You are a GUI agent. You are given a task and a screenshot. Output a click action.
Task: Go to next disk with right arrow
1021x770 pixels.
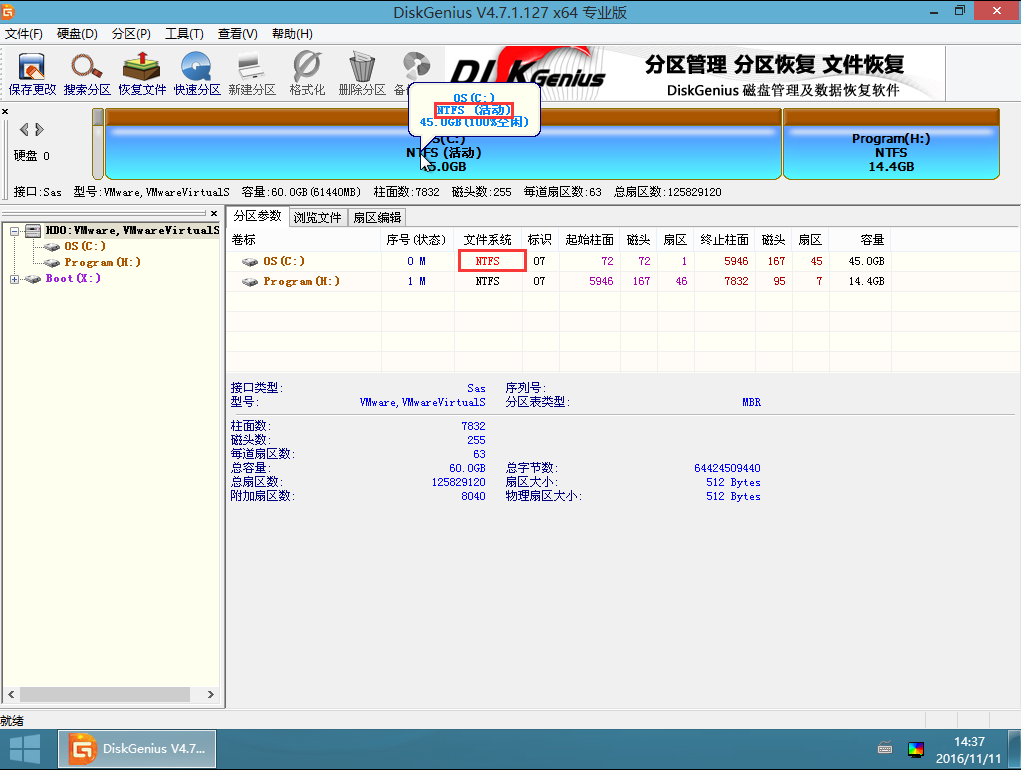click(40, 130)
